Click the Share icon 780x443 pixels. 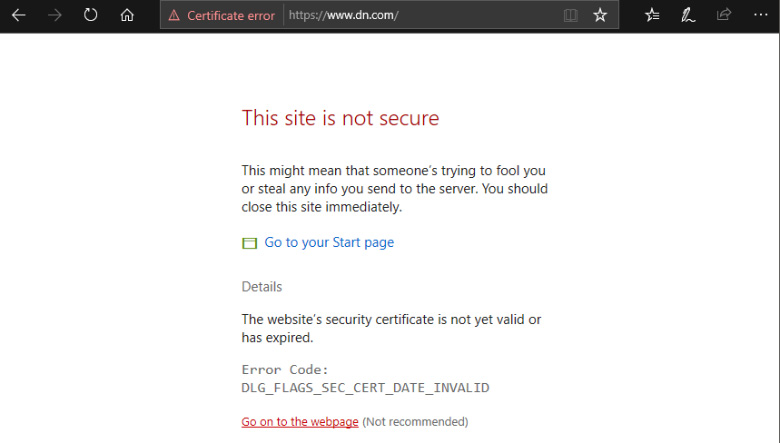(x=724, y=14)
